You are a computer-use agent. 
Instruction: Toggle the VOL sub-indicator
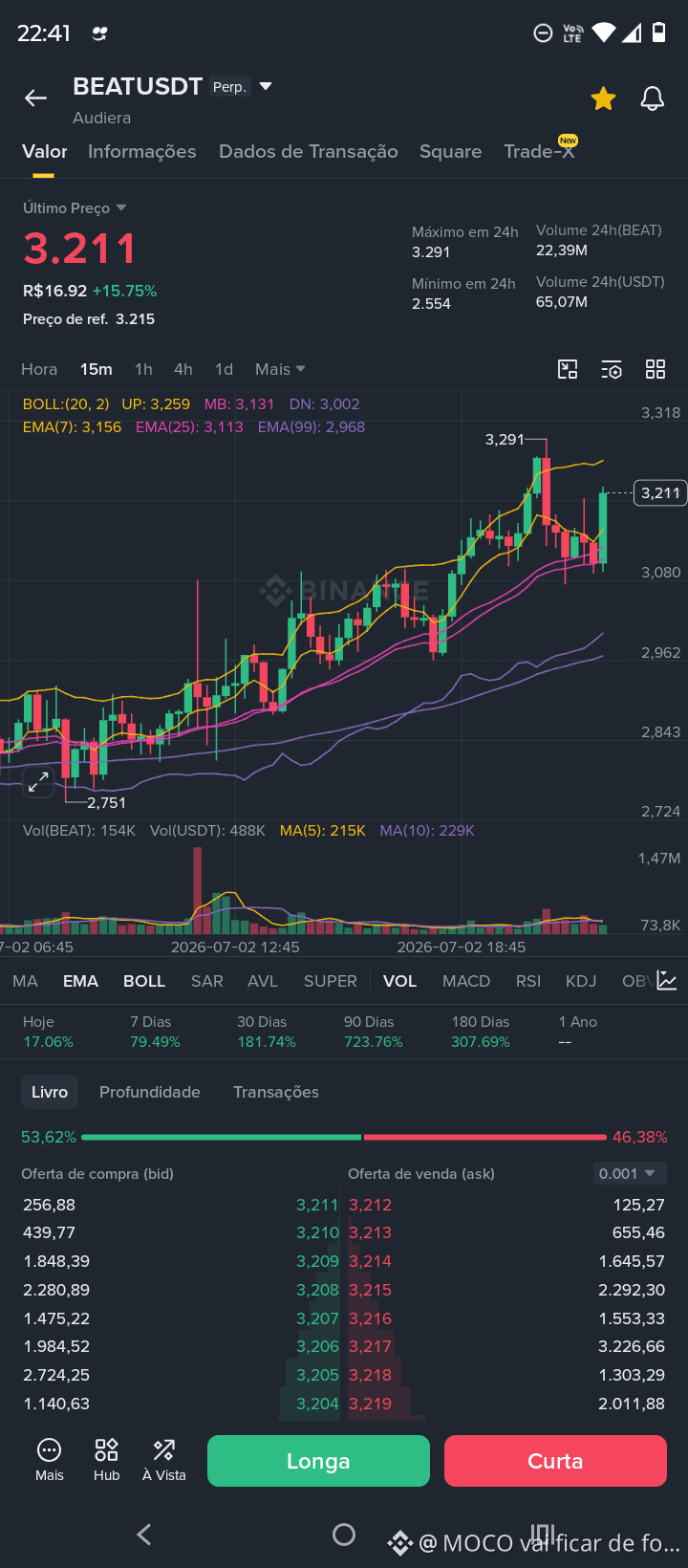pyautogui.click(x=399, y=981)
